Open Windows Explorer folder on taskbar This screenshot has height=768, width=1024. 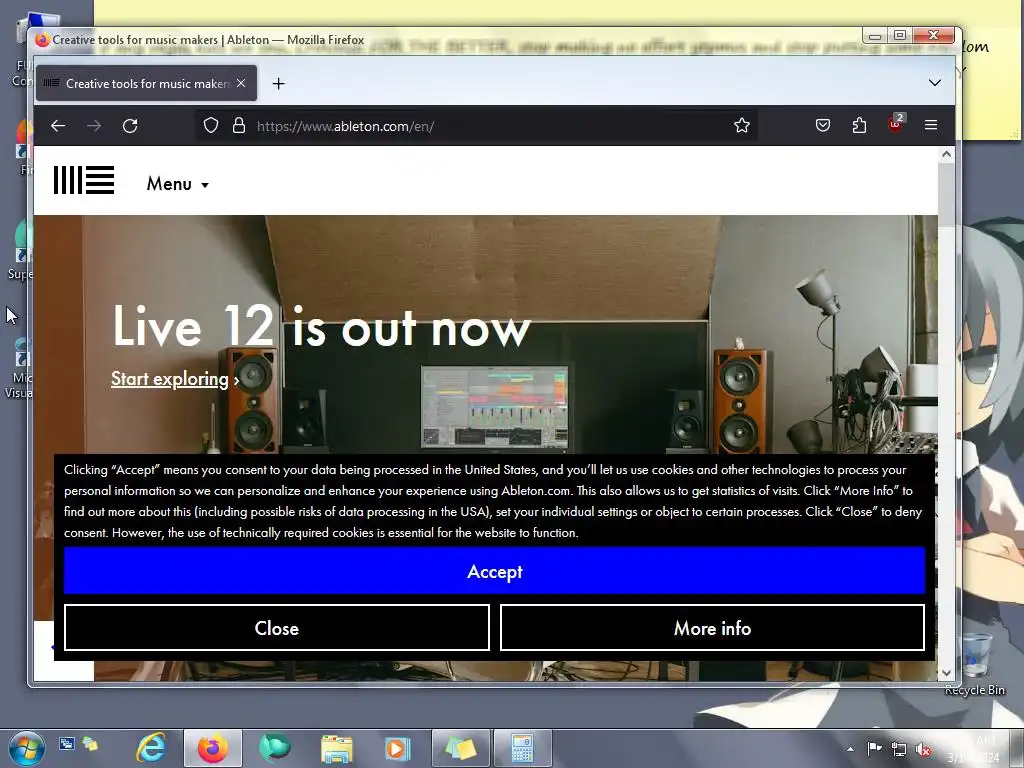[337, 748]
